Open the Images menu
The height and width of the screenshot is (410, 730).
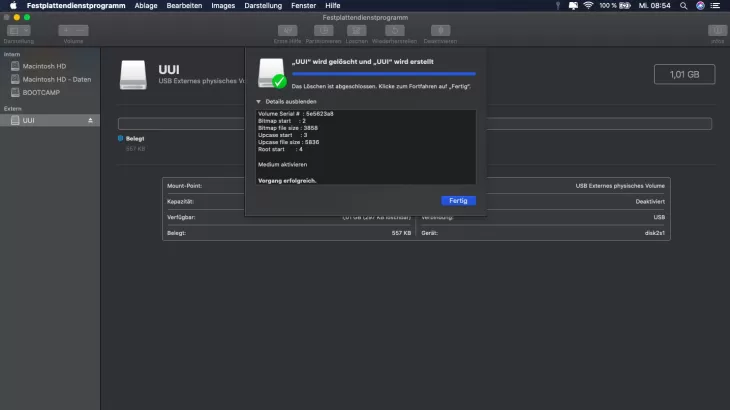point(223,5)
